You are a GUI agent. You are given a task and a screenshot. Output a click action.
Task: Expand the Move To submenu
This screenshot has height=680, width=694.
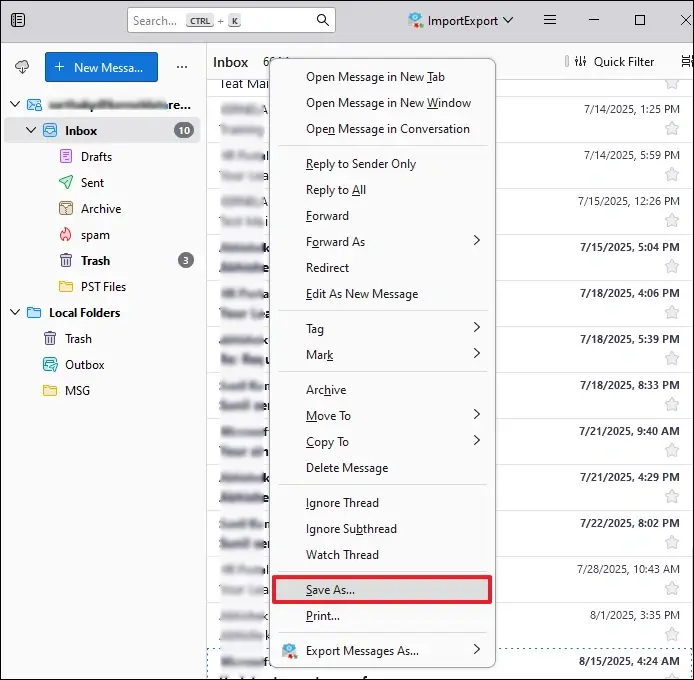476,414
